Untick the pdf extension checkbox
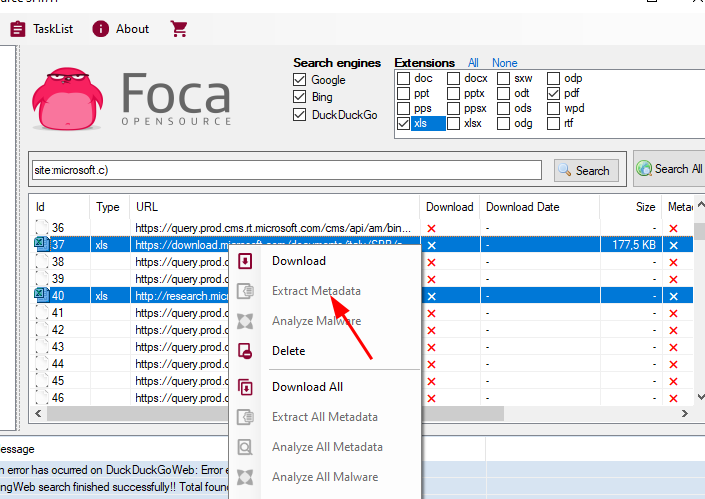The image size is (705, 499). [x=553, y=94]
